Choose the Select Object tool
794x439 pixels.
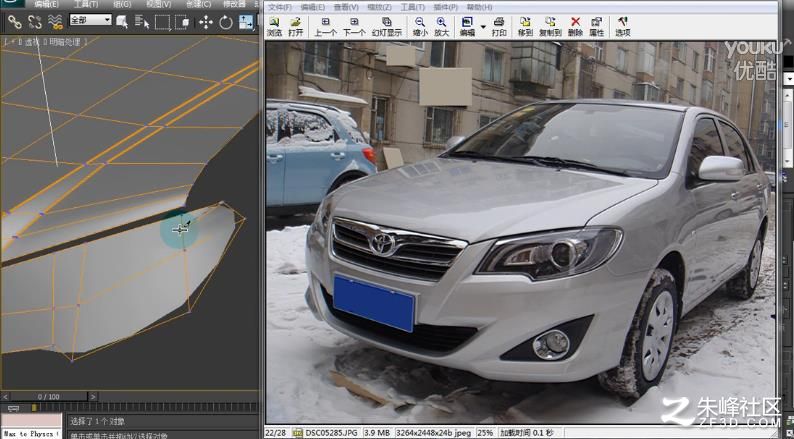click(122, 22)
